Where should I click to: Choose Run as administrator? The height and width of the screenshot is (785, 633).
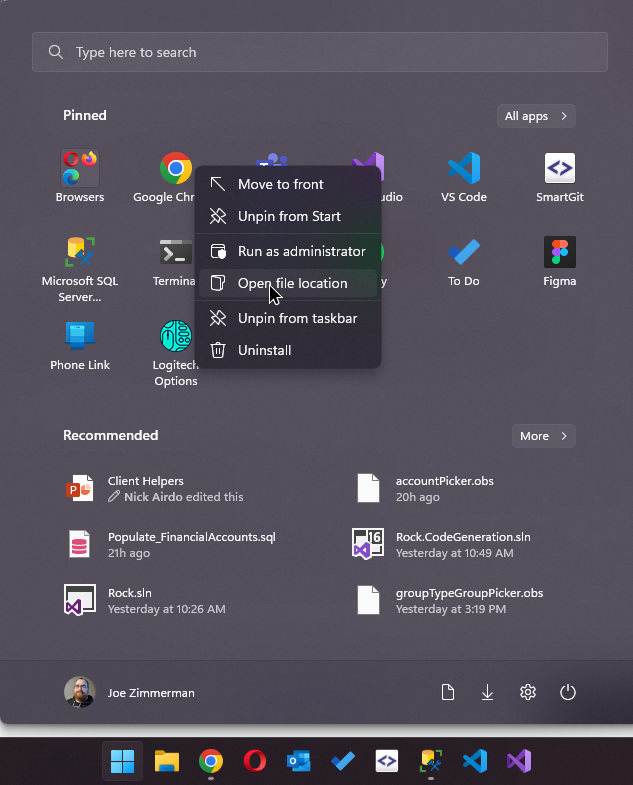(x=288, y=251)
